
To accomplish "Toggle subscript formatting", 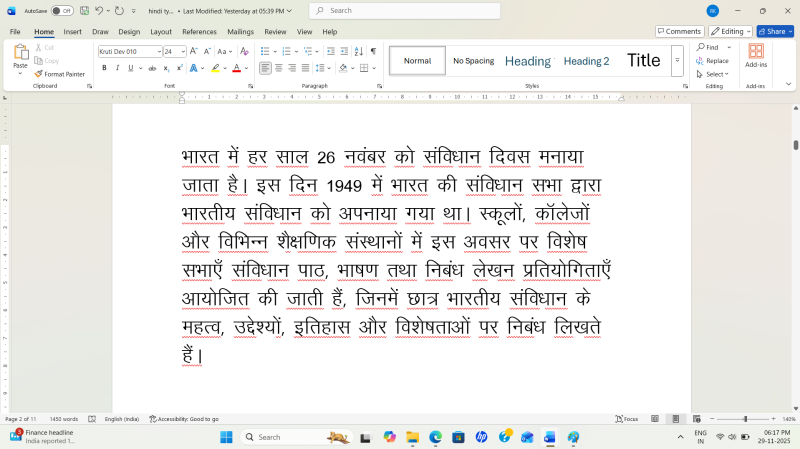I will click(x=166, y=68).
